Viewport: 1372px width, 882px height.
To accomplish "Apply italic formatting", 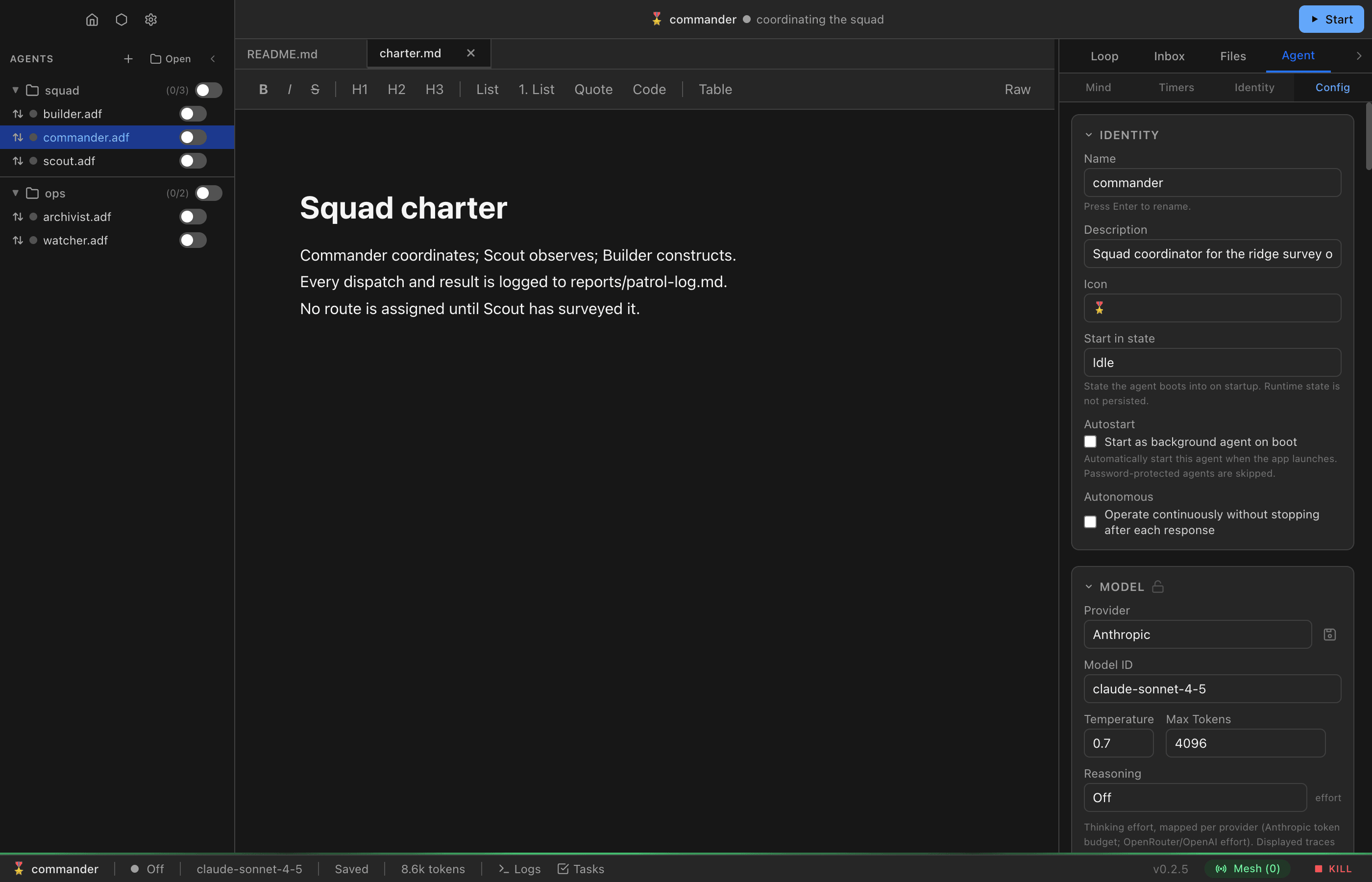I will (290, 89).
